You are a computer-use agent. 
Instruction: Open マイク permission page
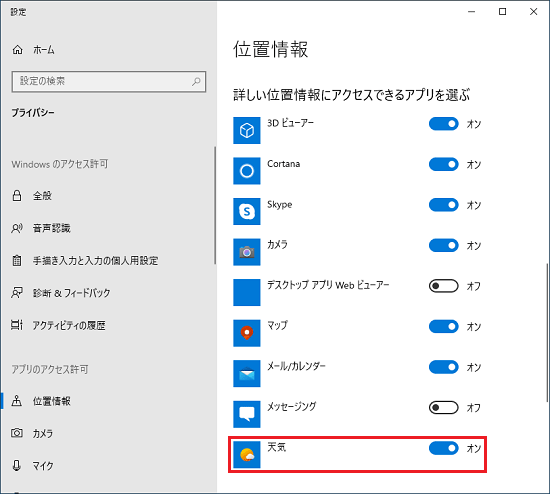(x=43, y=466)
